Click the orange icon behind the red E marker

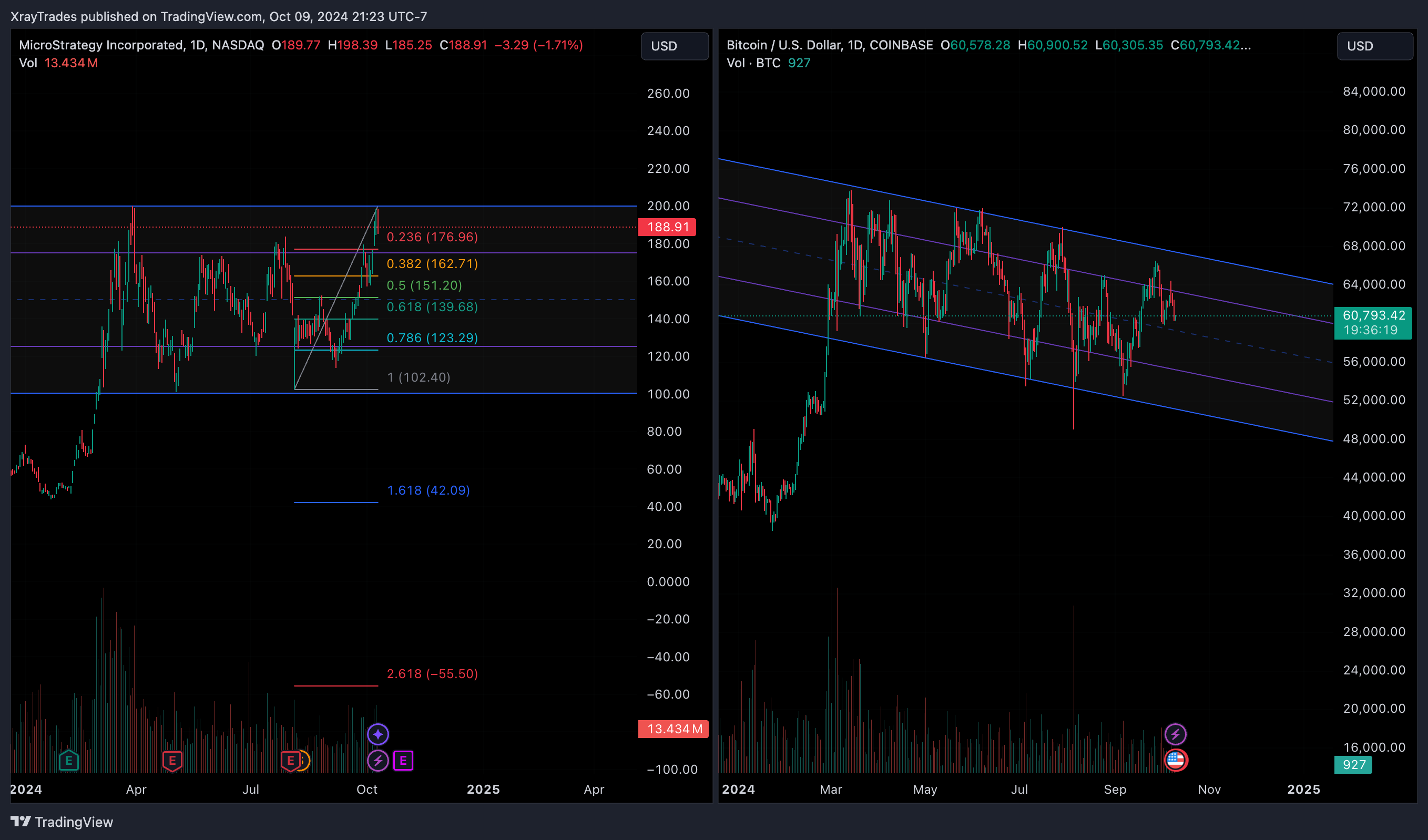pos(304,761)
